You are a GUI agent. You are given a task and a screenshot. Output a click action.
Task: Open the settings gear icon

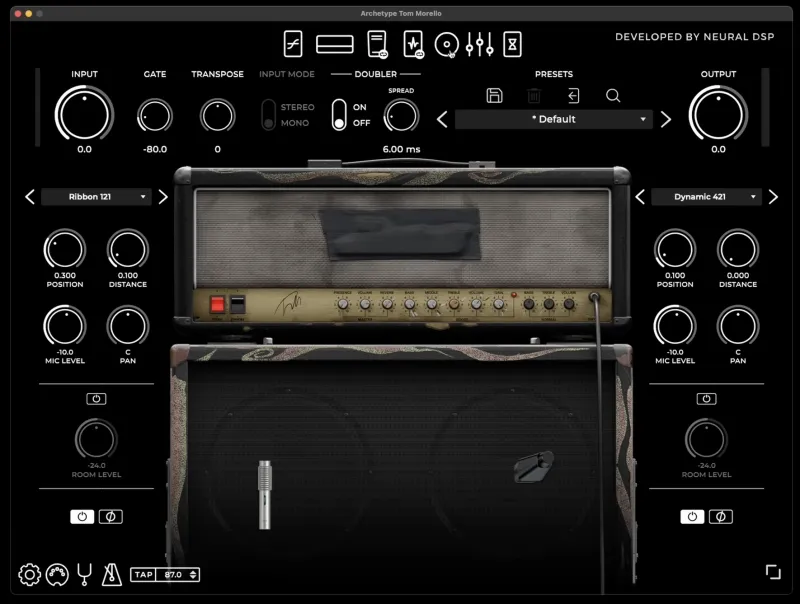29,574
